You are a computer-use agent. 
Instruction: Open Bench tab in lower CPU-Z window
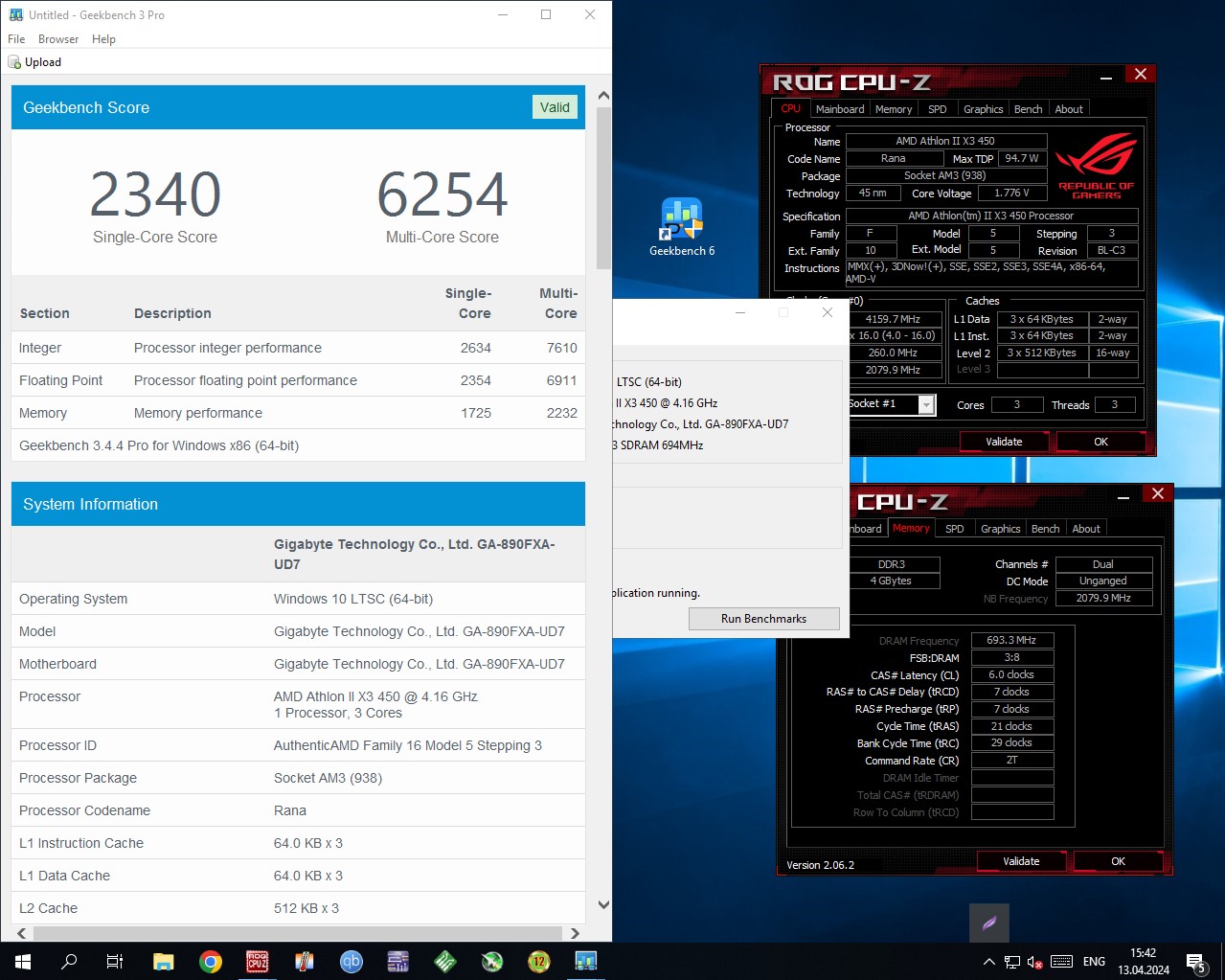1046,529
